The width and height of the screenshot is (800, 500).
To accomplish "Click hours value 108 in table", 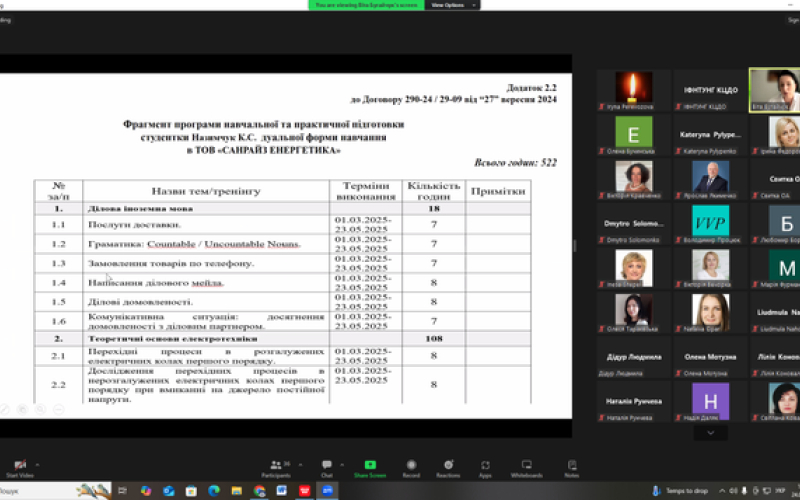I will click(434, 339).
